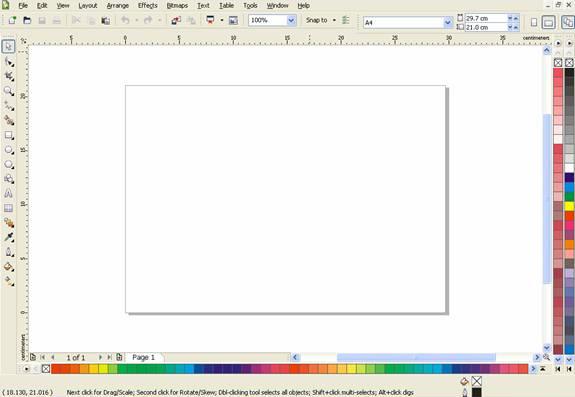Toggle page layout setting for all pages
Viewport: 575px width, 397px height.
coord(568,22)
